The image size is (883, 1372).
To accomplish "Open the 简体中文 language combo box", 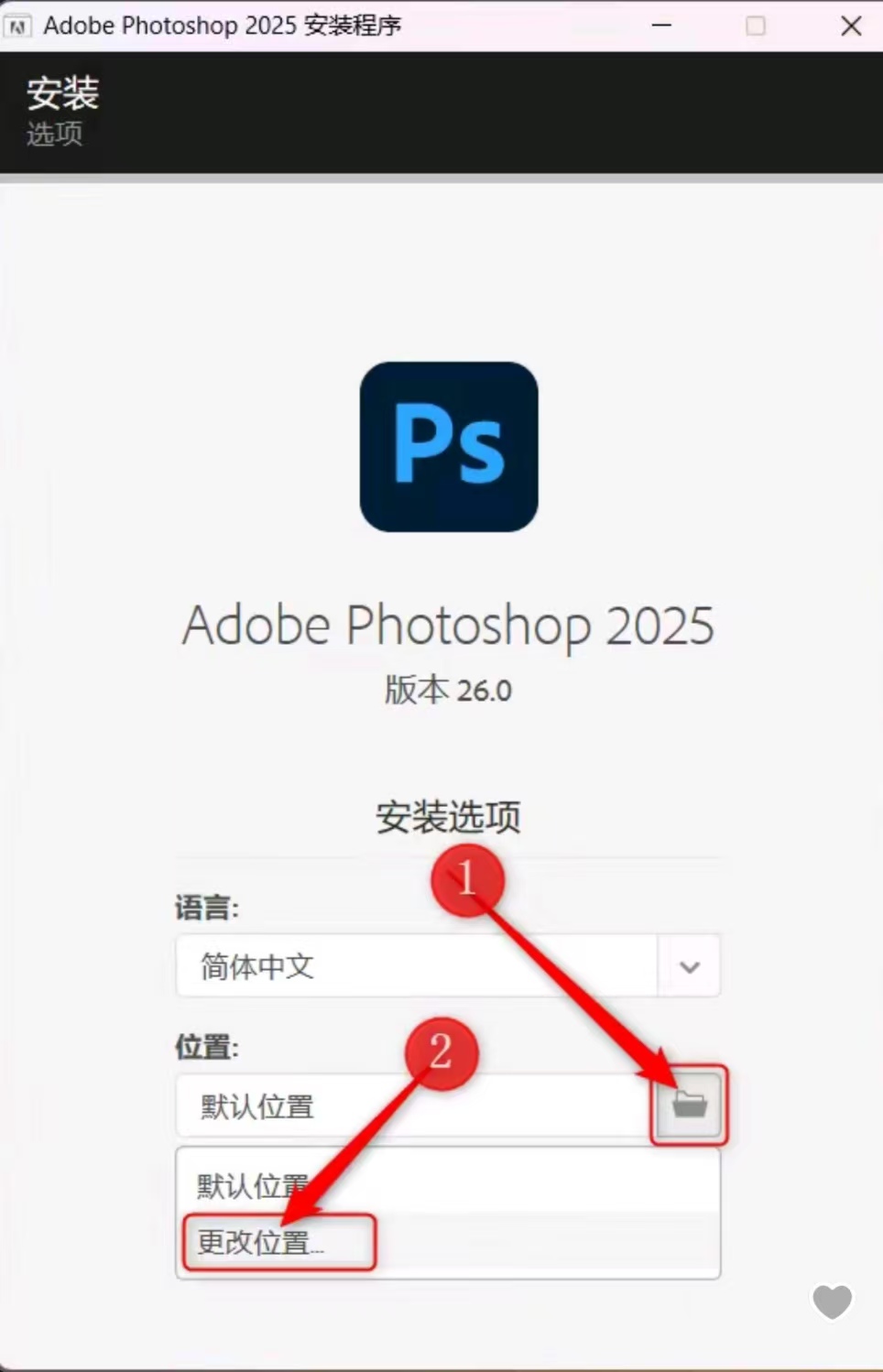I will point(448,966).
